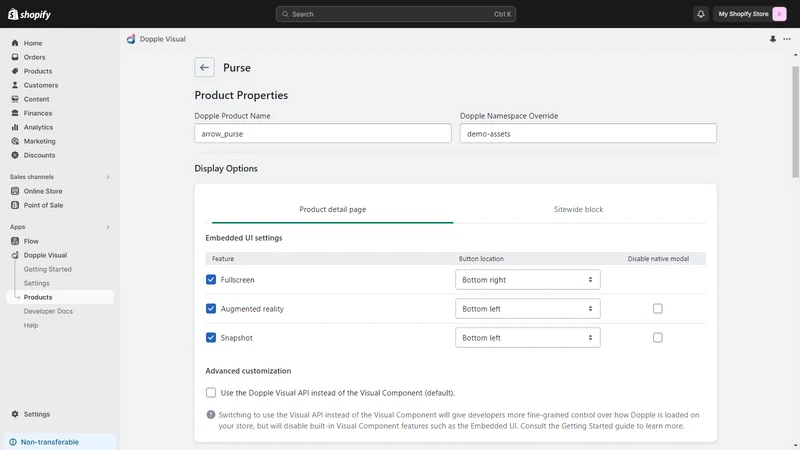800x450 pixels.
Task: Click the Discounts badge icon
Action: (x=15, y=155)
